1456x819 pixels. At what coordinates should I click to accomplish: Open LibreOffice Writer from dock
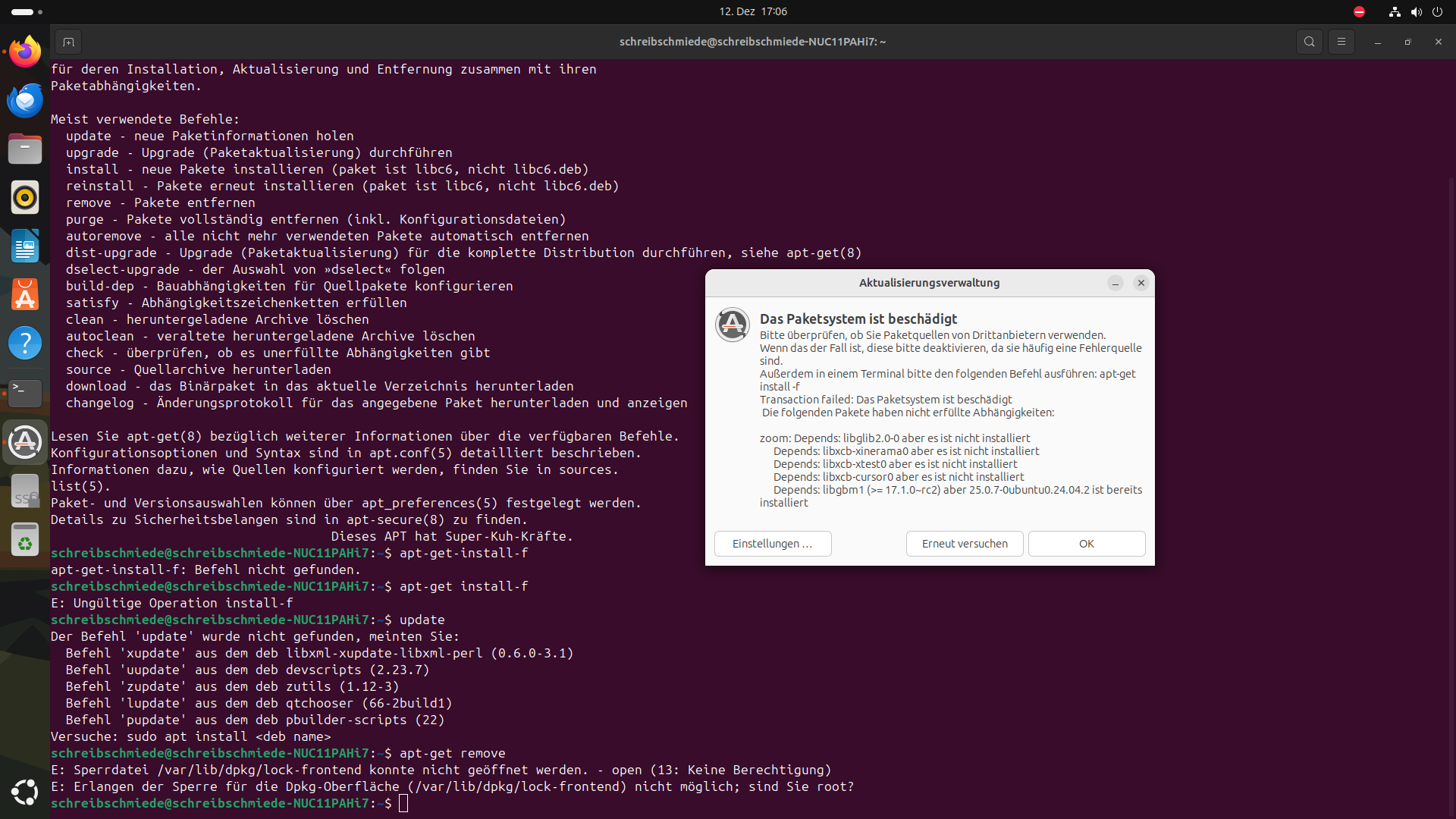pyautogui.click(x=25, y=246)
